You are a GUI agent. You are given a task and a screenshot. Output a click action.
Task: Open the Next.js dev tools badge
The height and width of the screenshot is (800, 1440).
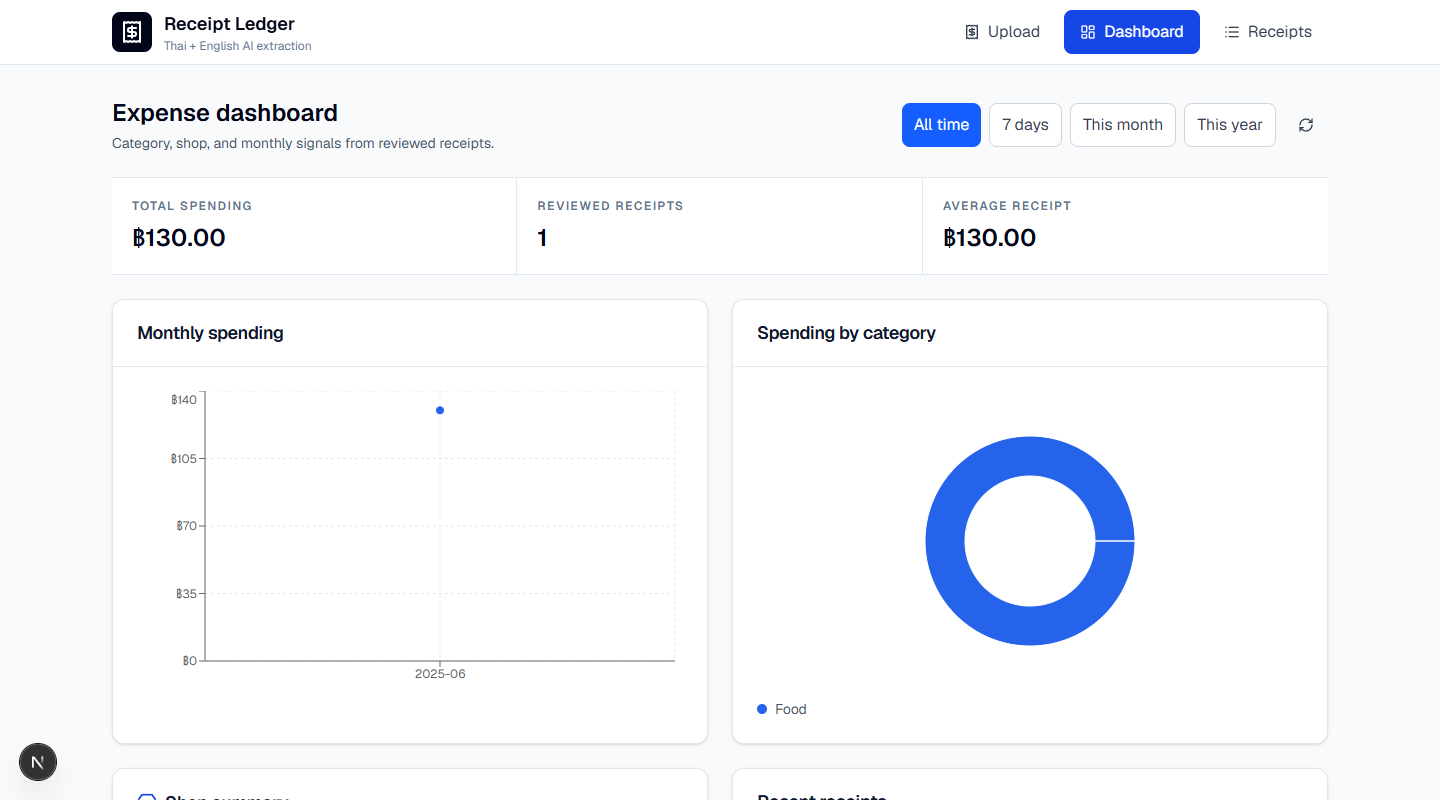point(38,763)
